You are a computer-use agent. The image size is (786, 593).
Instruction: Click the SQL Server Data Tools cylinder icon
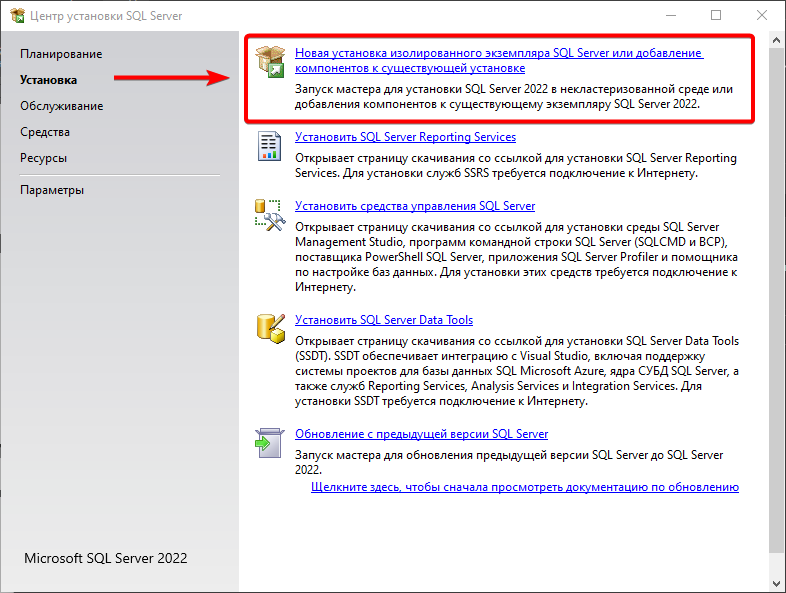pos(271,329)
